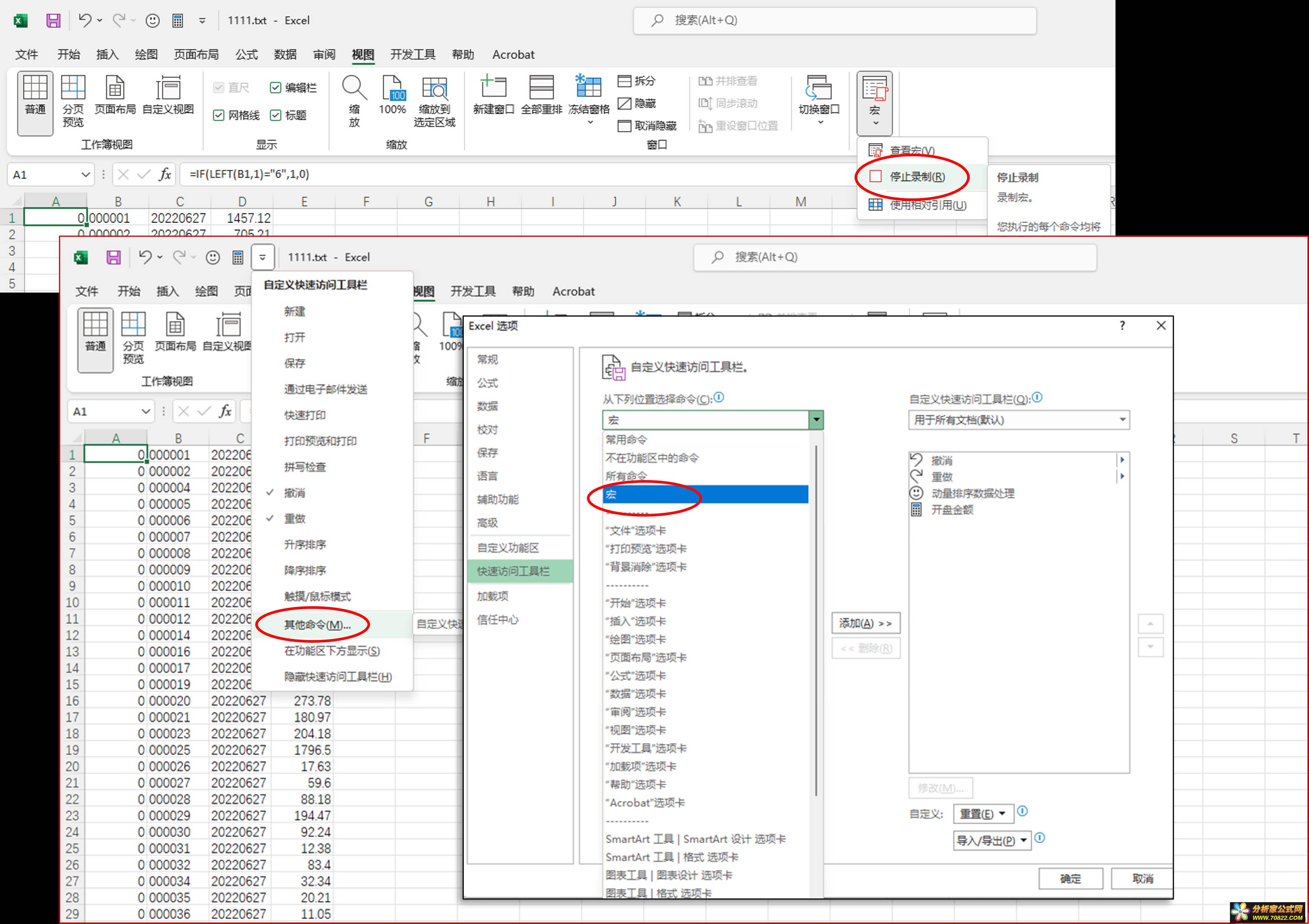The width and height of the screenshot is (1309, 924).
Task: Choose 其他命令(M)... in quick access menu
Action: [333, 625]
